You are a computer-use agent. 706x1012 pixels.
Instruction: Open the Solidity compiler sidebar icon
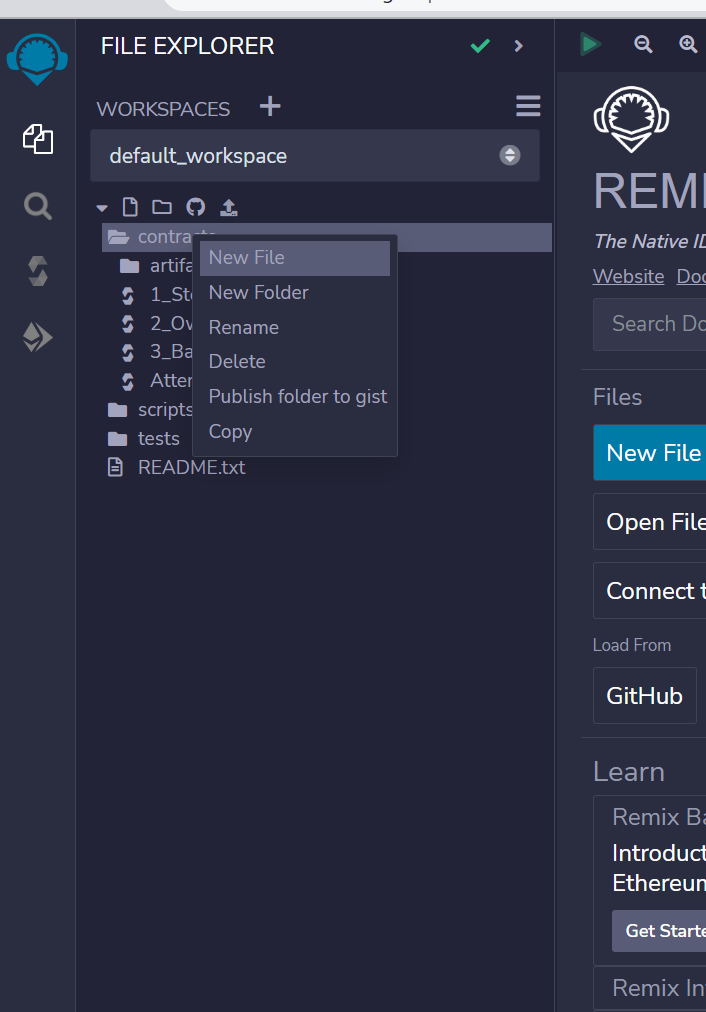coord(37,271)
